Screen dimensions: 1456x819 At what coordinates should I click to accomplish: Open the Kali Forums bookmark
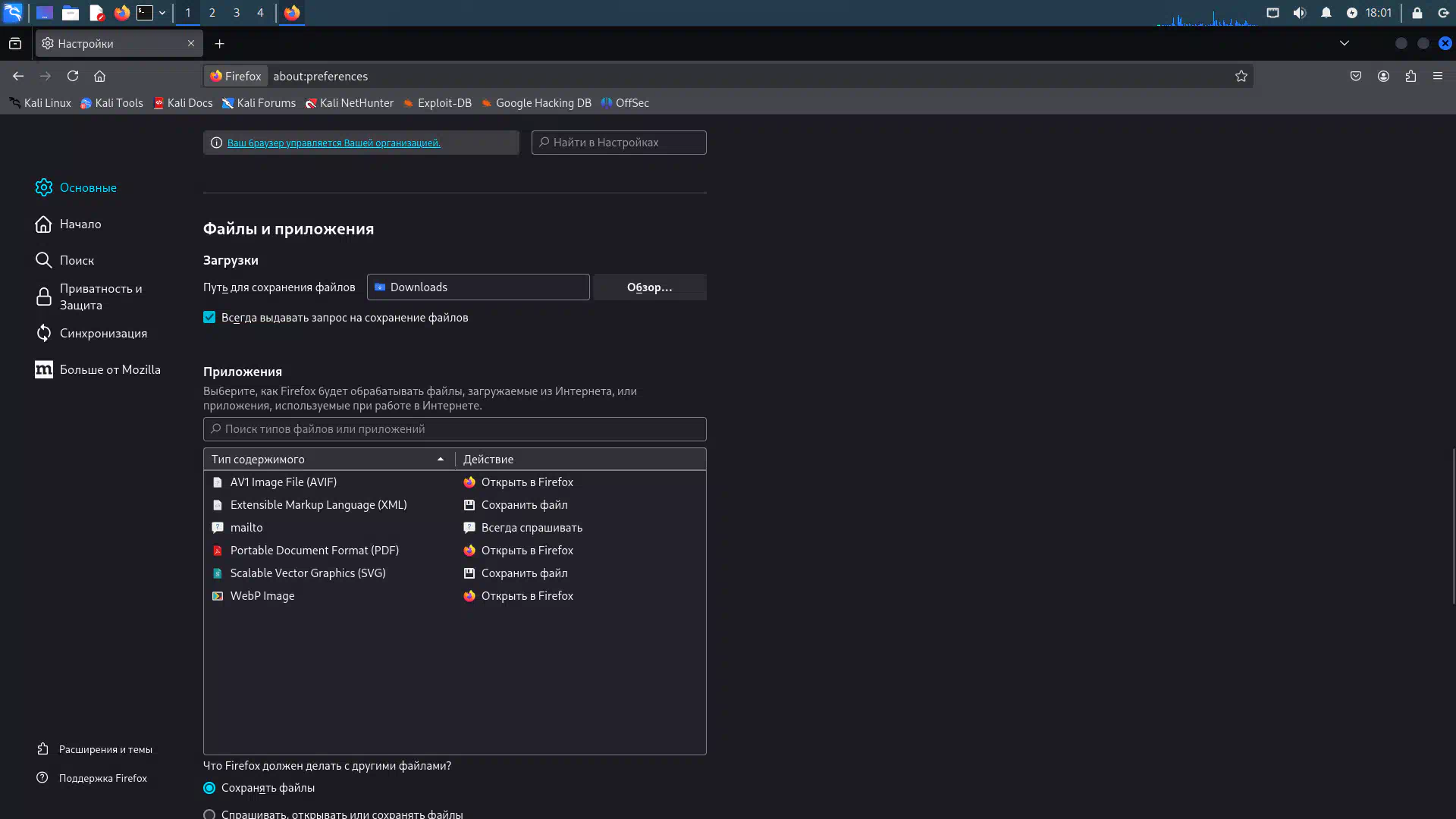[x=259, y=103]
